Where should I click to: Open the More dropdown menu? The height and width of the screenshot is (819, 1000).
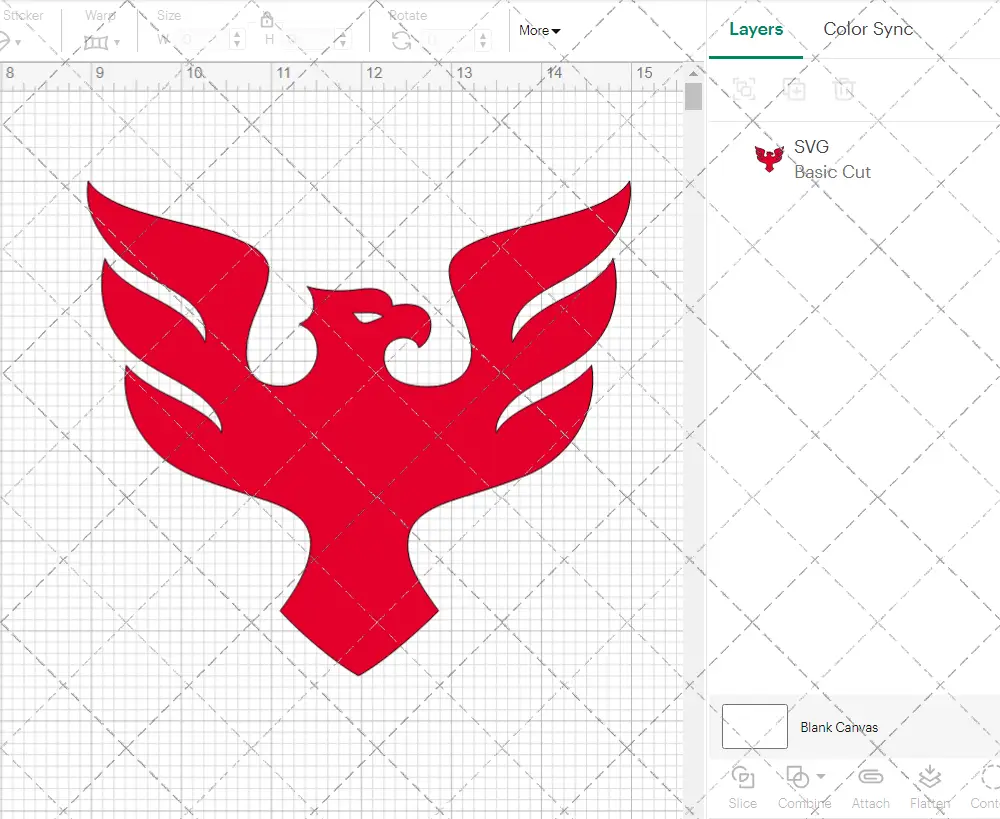[x=539, y=31]
